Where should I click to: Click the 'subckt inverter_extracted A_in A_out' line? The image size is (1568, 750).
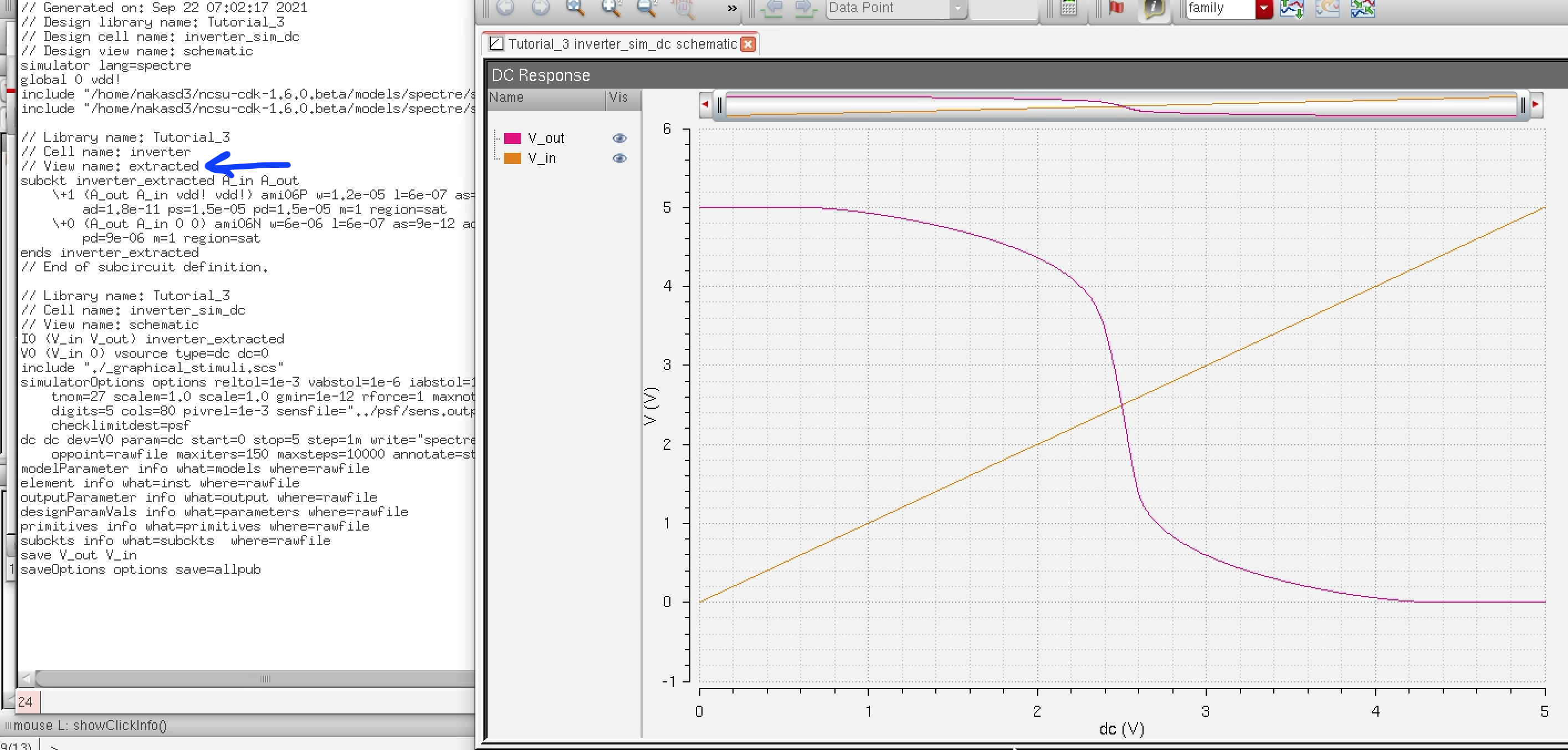(160, 181)
